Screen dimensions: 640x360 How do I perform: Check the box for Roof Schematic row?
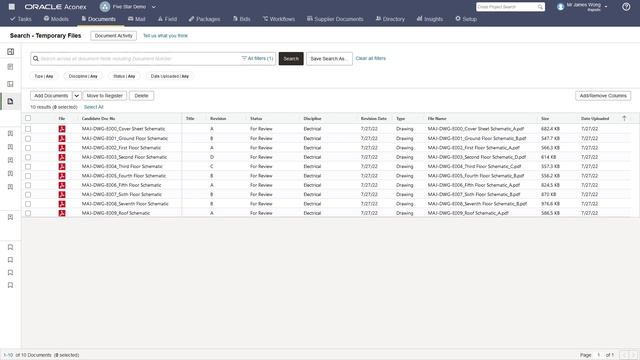coord(28,213)
